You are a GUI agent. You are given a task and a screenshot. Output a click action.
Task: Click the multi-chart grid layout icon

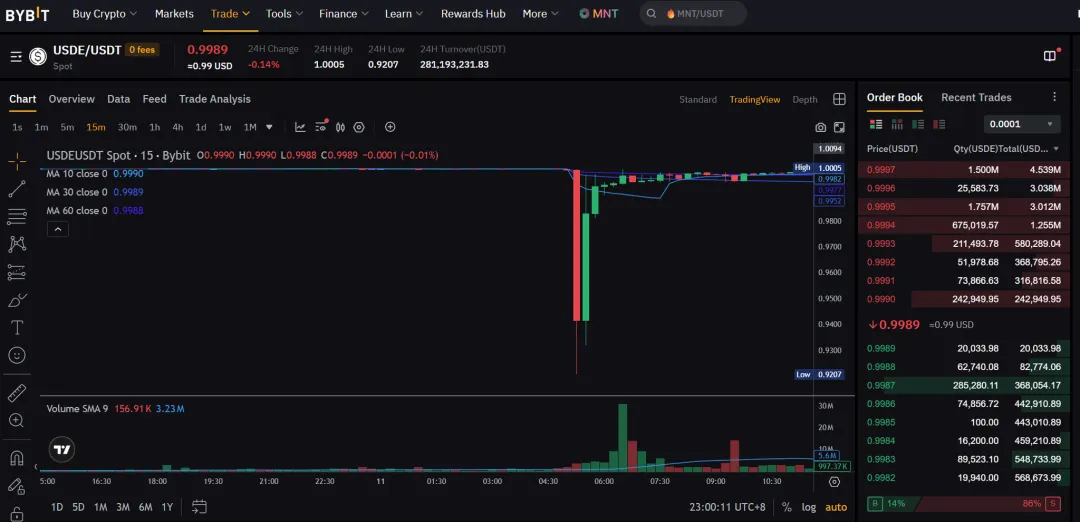839,99
